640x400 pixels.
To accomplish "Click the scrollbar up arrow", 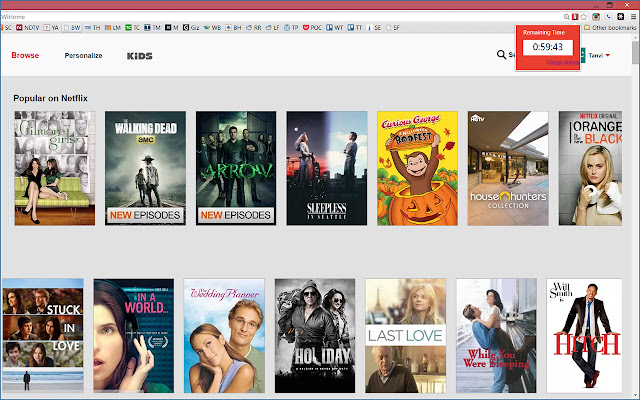I will click(636, 37).
